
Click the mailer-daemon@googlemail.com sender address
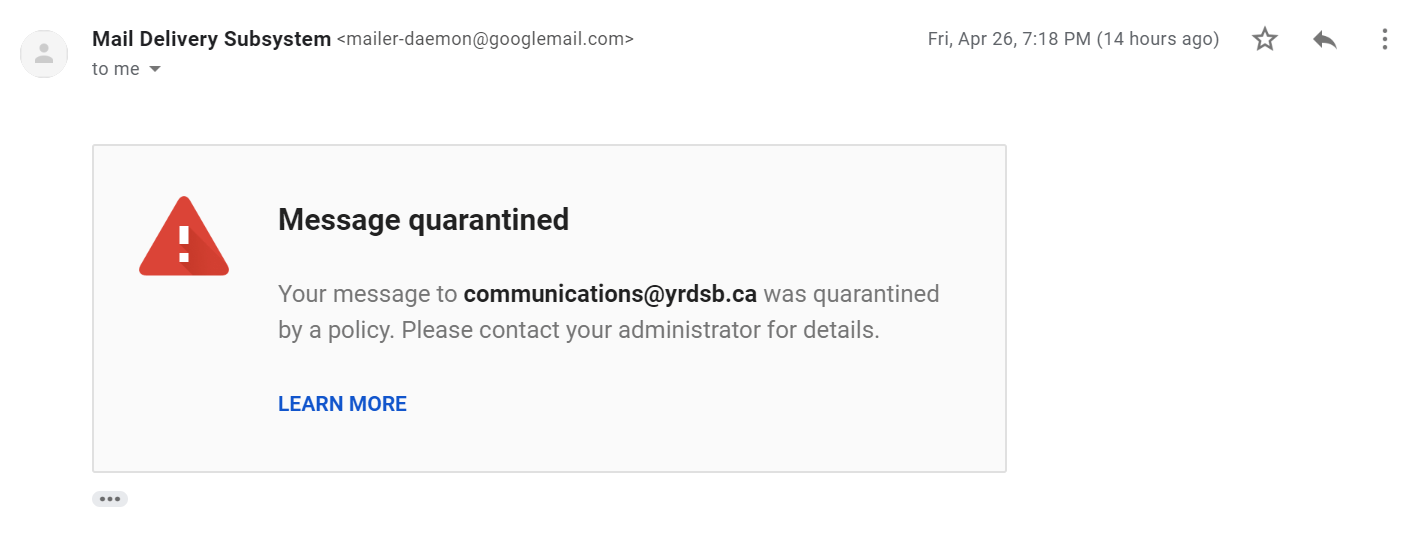tap(485, 40)
